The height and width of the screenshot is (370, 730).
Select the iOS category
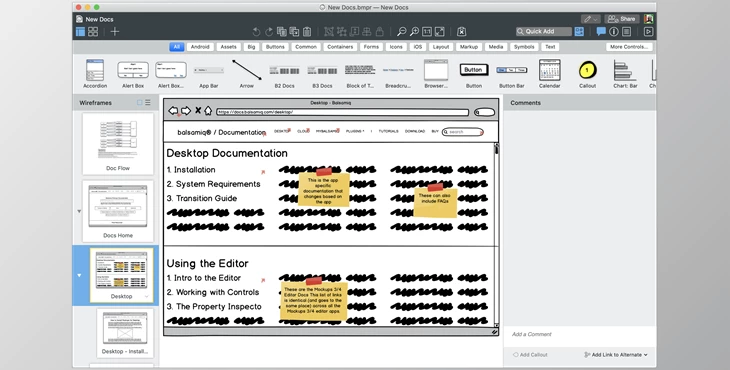click(x=418, y=47)
